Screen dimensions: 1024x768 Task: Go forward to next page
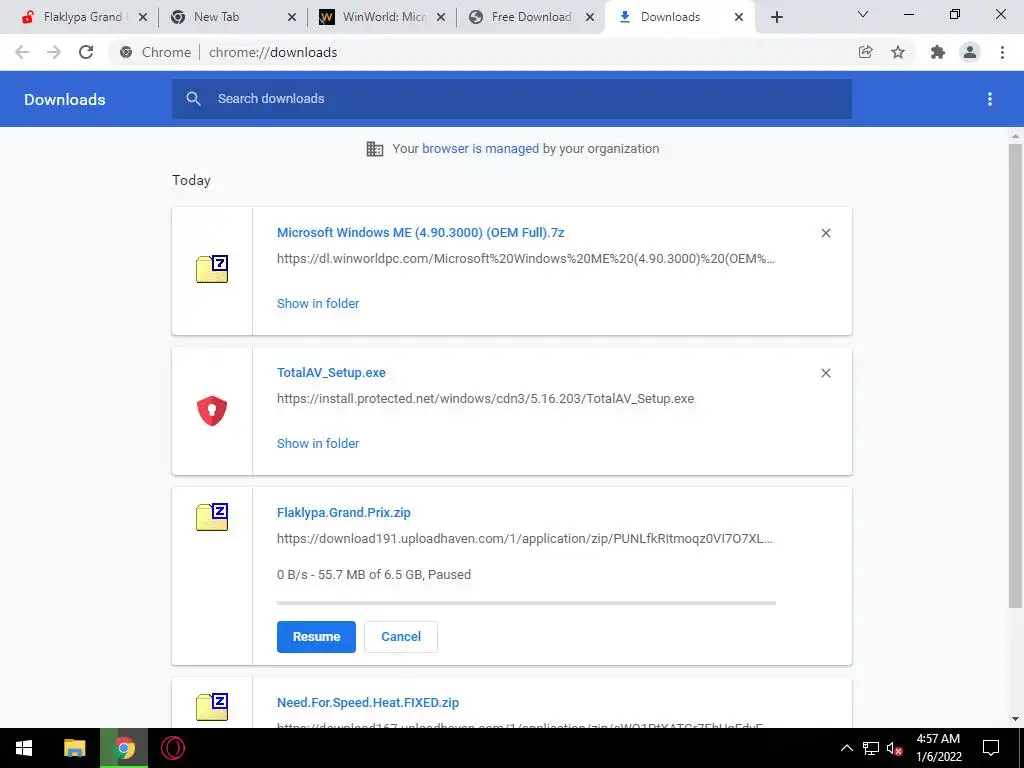54,52
